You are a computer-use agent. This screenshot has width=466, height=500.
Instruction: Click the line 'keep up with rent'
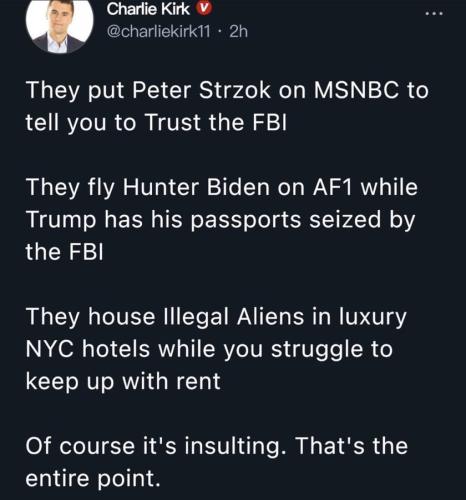click(123, 382)
